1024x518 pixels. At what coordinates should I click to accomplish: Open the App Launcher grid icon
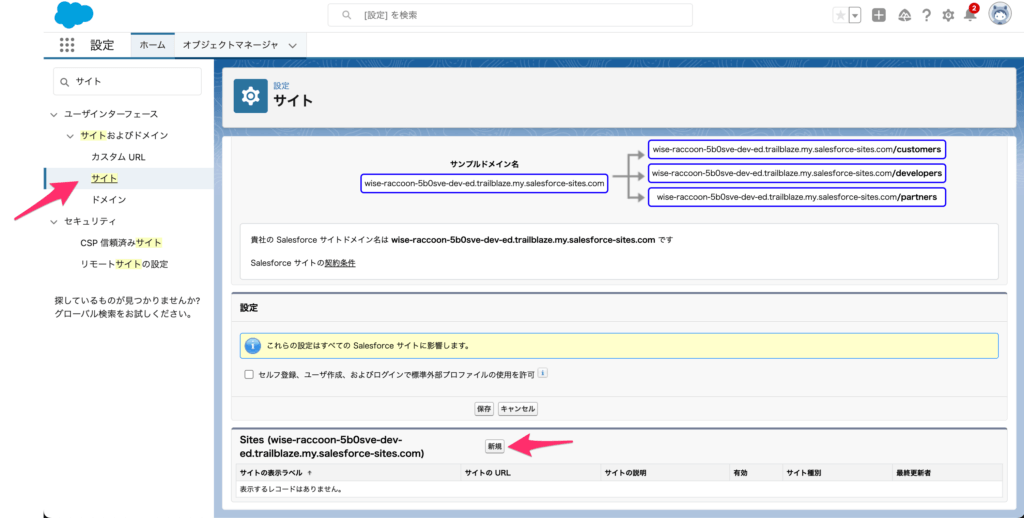click(x=67, y=45)
